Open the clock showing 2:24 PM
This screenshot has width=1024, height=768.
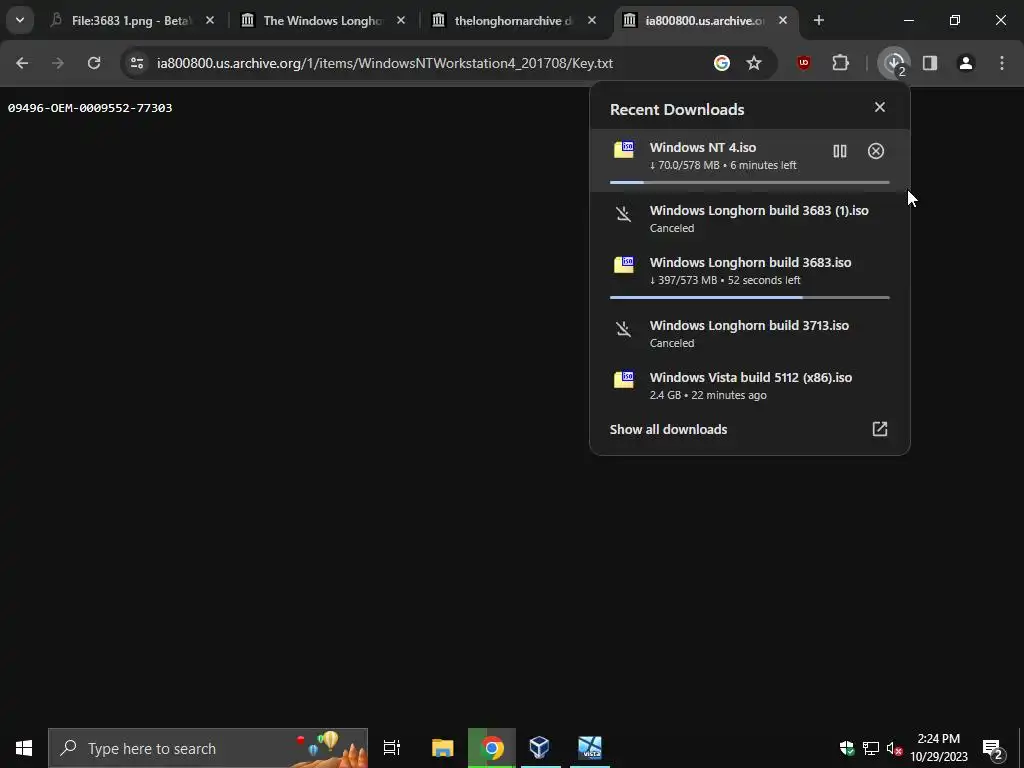point(938,748)
